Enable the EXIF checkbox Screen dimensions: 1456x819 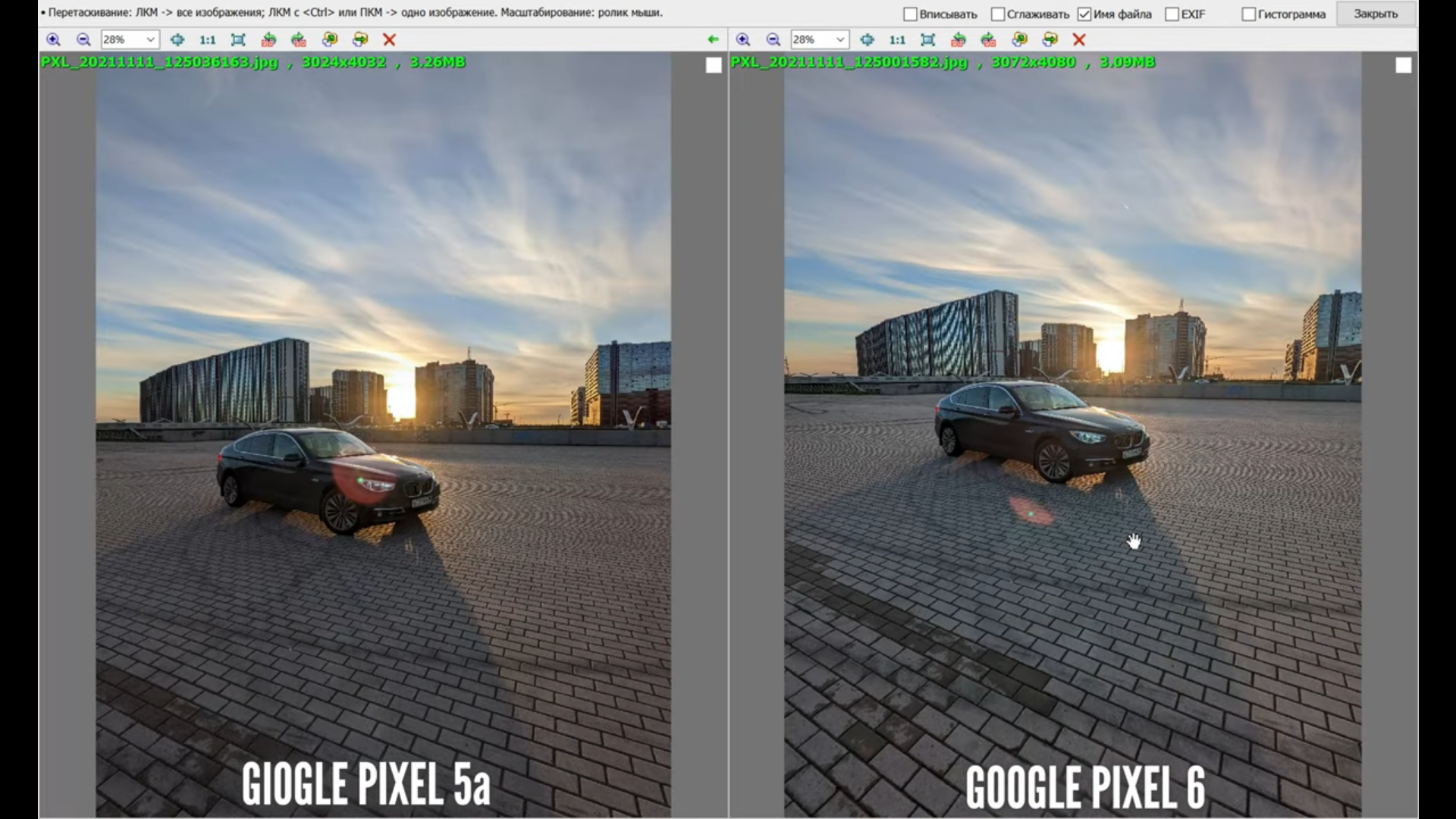tap(1172, 14)
